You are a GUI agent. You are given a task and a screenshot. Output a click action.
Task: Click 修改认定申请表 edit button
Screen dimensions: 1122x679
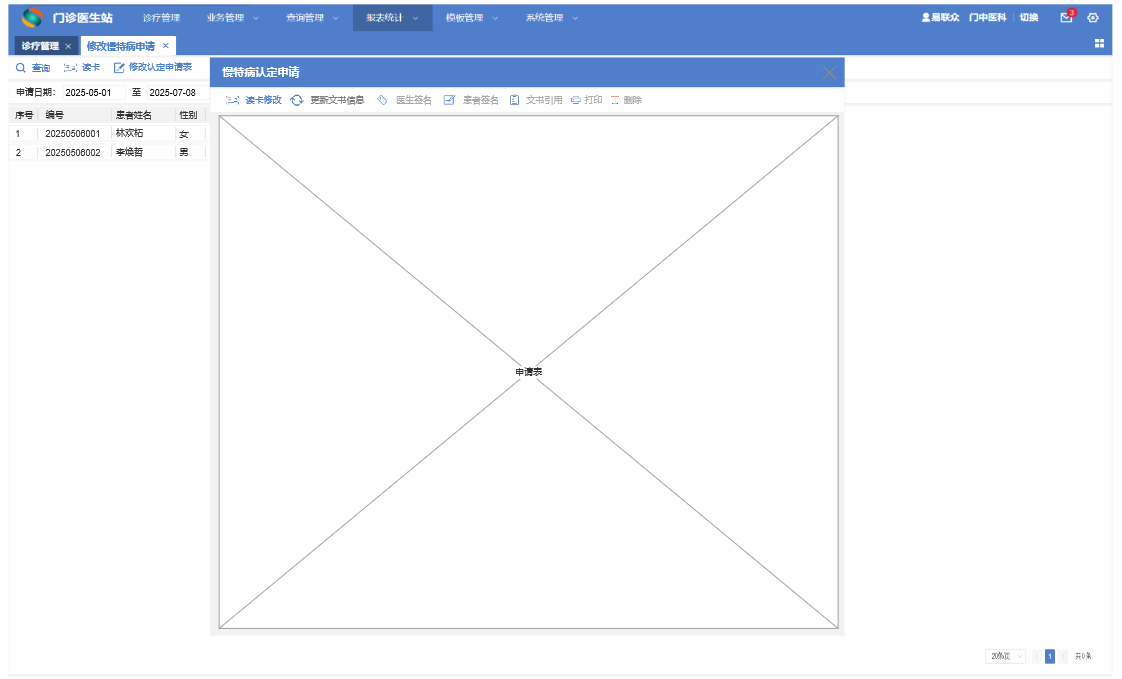pos(153,67)
